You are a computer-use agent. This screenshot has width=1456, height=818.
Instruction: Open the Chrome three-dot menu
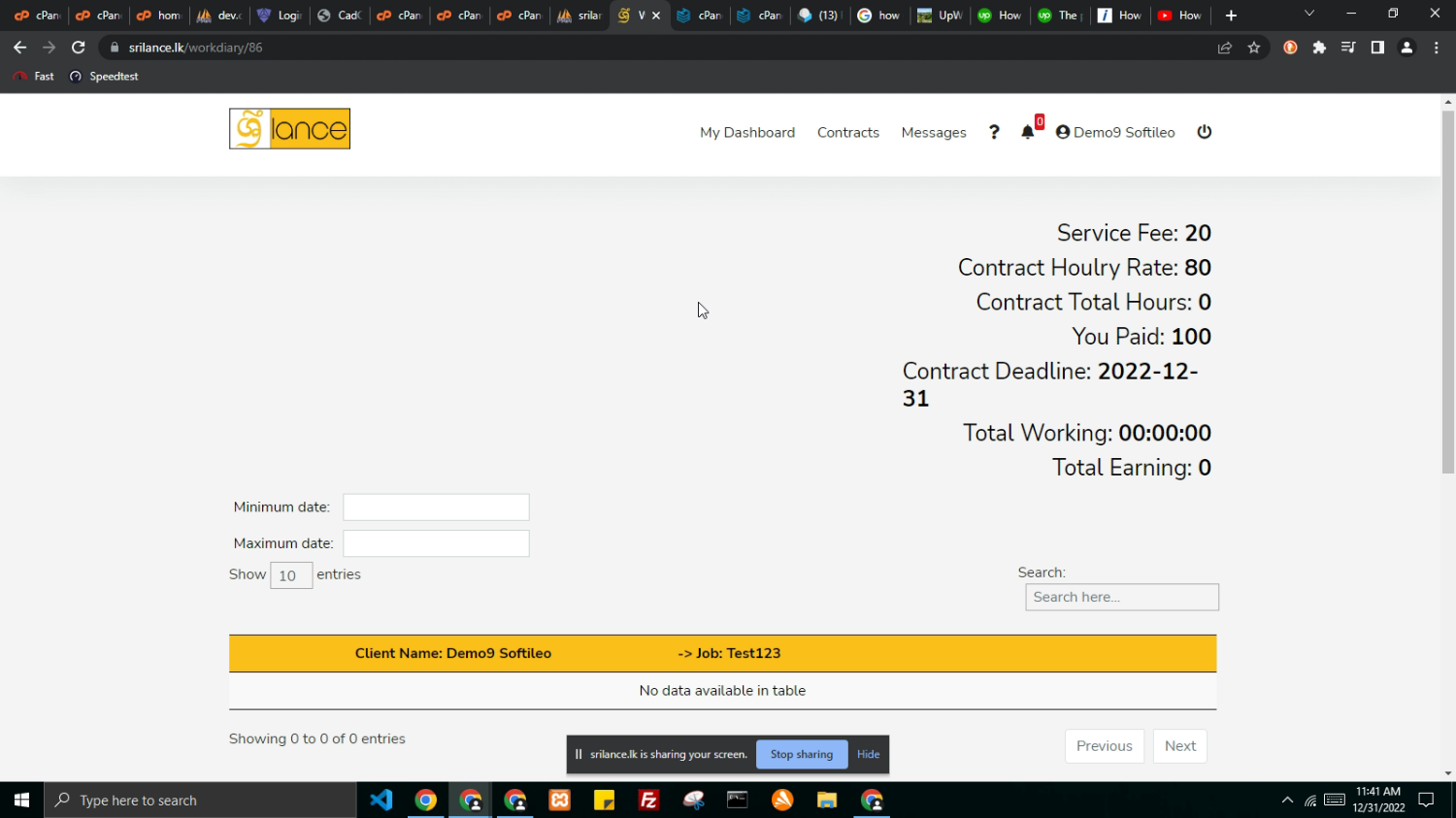[1436, 48]
